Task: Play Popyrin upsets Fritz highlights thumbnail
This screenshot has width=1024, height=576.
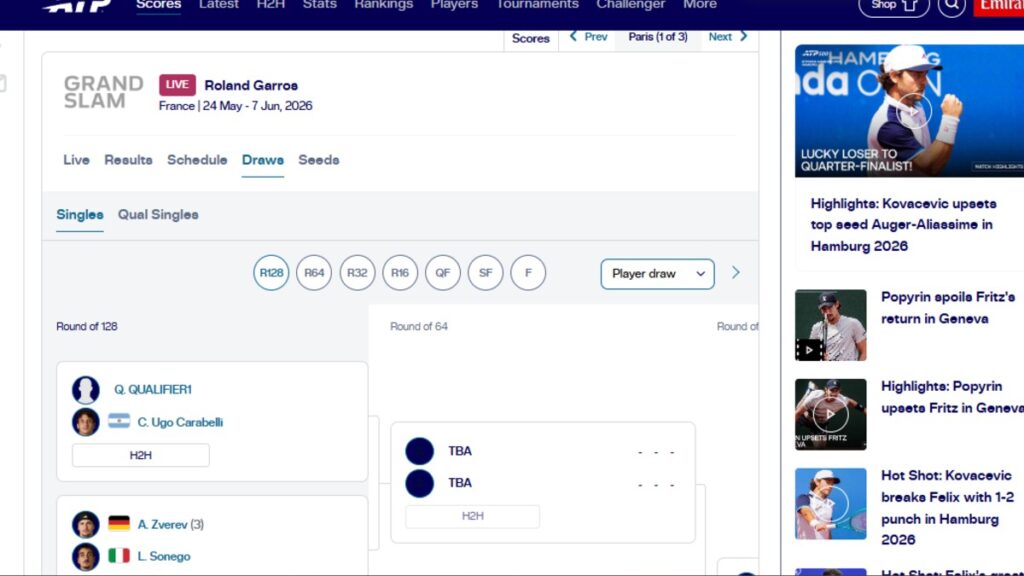Action: click(x=831, y=414)
